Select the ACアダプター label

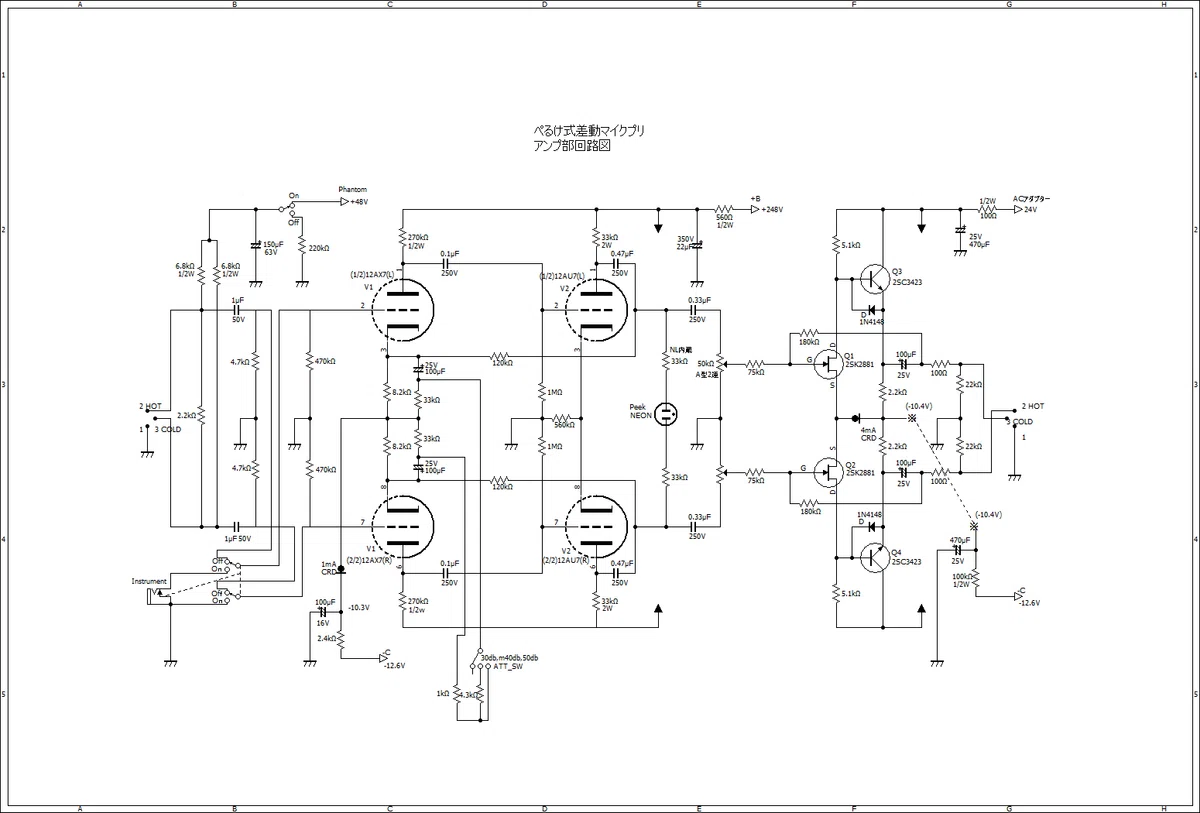1032,198
